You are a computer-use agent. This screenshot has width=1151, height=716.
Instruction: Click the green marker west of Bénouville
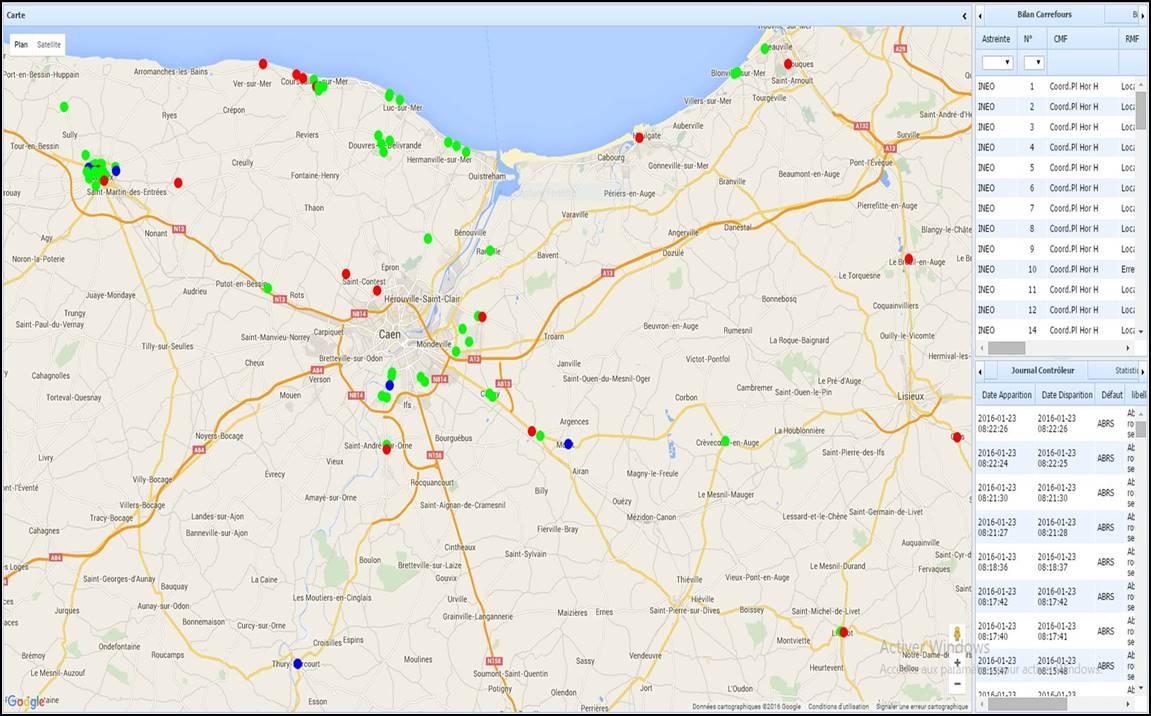(428, 238)
